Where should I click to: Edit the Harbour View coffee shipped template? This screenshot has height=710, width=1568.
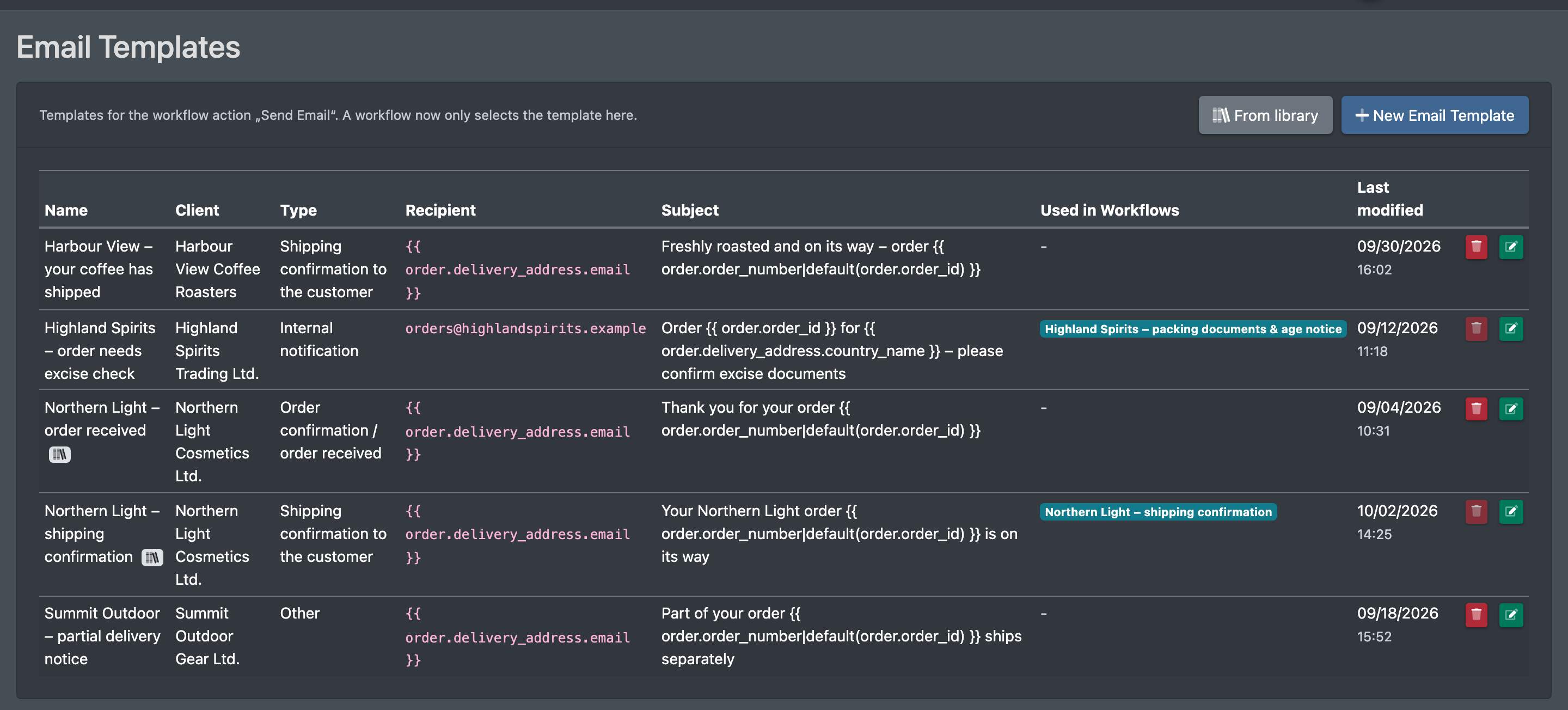click(1511, 247)
